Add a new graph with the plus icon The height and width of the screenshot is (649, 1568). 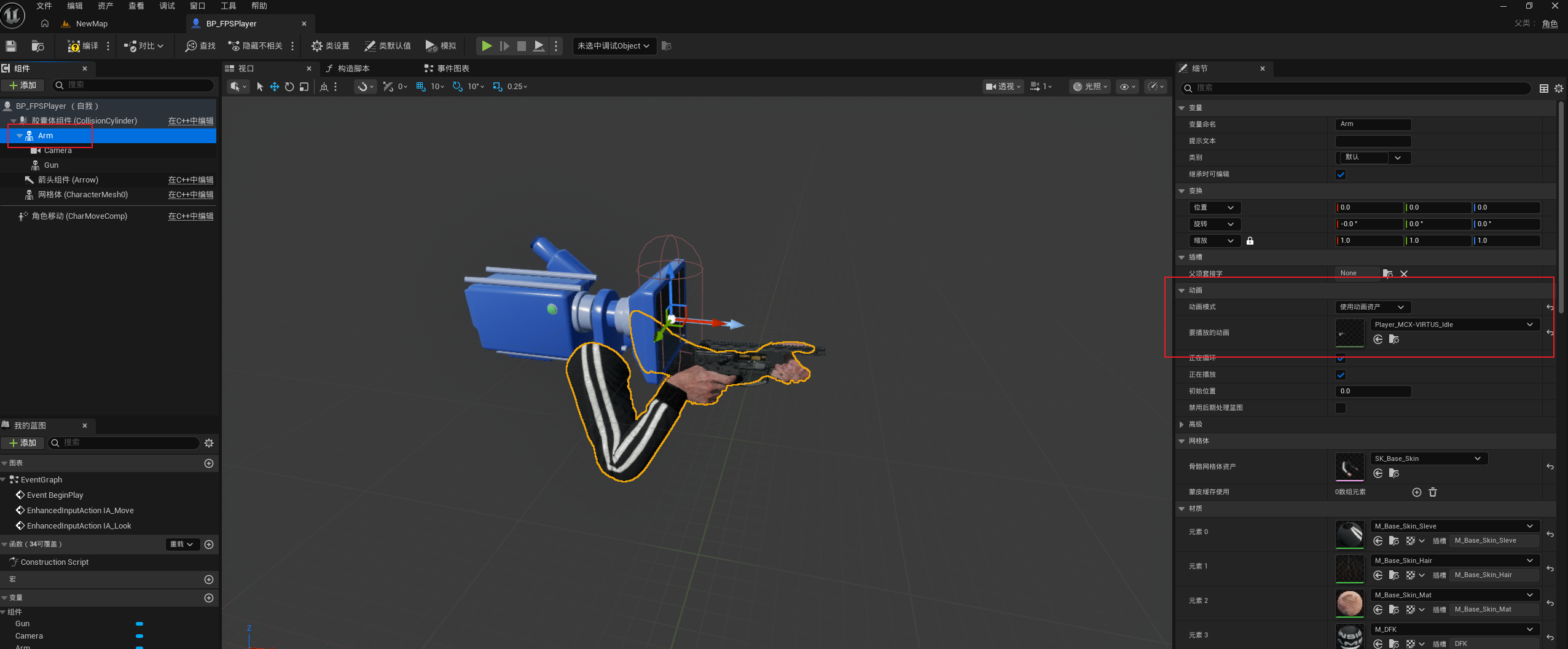click(x=209, y=463)
